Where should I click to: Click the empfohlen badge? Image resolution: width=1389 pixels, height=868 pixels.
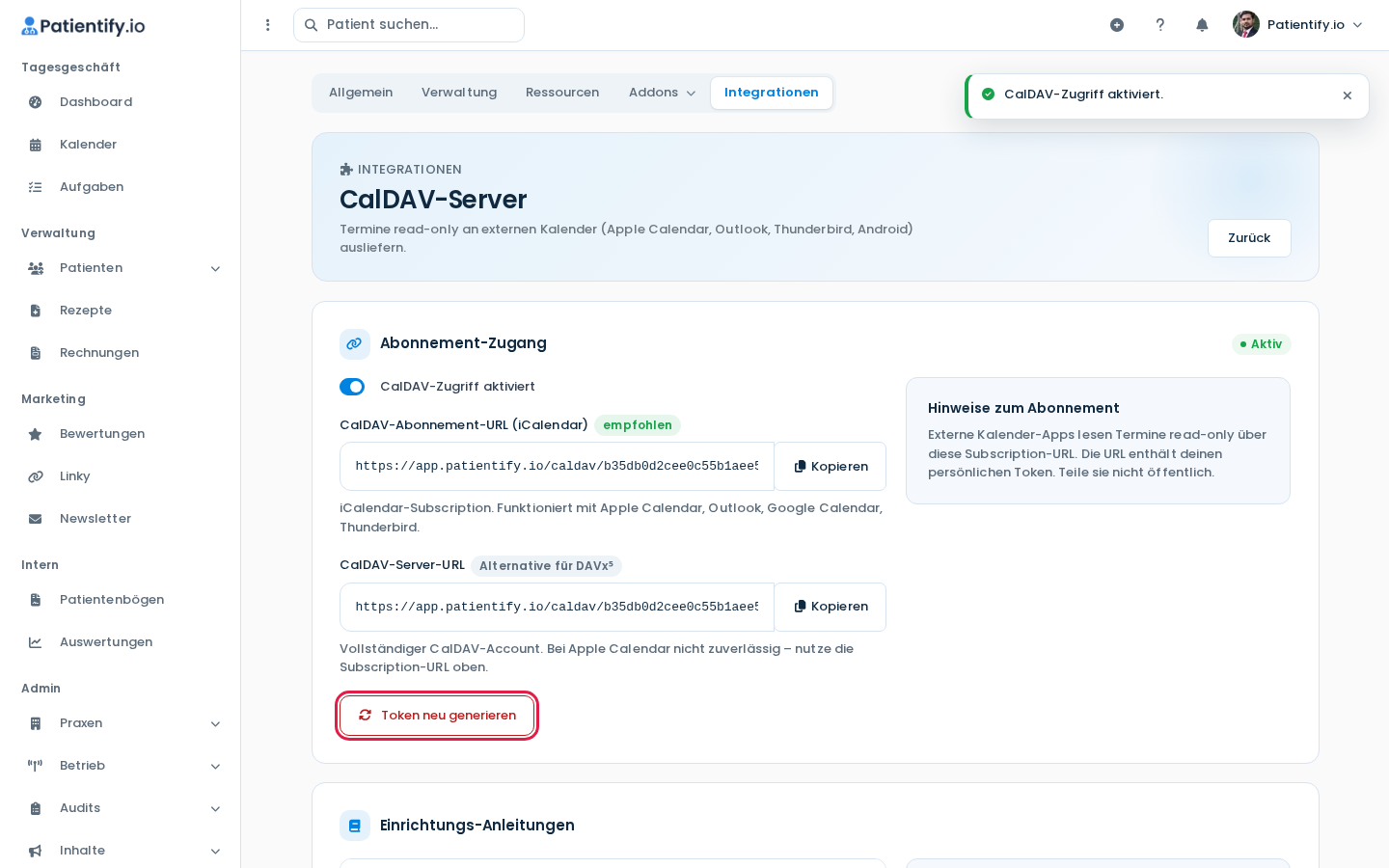tap(638, 425)
